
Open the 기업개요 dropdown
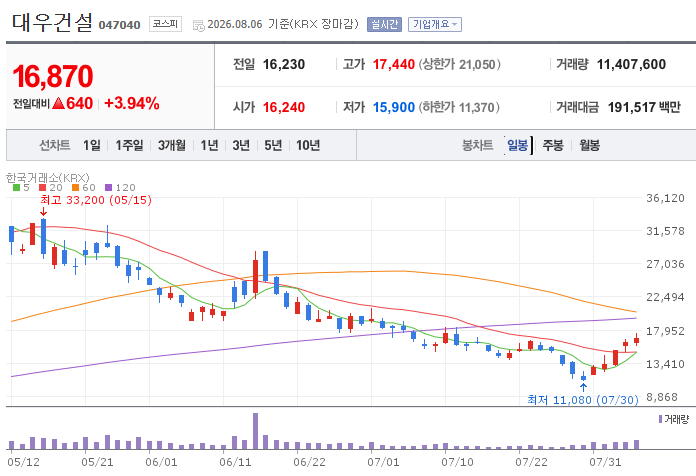click(x=435, y=24)
